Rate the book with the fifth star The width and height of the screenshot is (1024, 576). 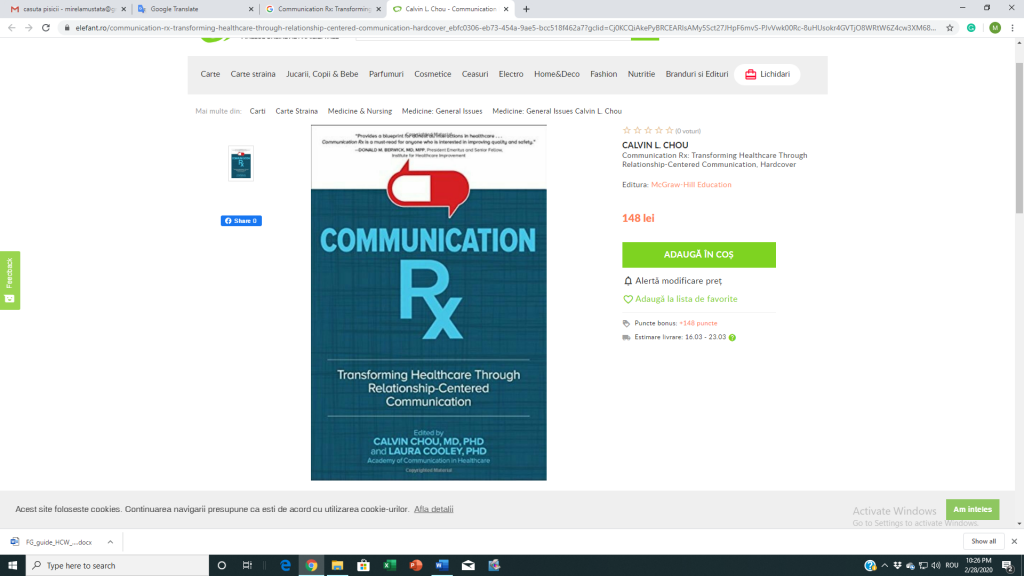point(669,131)
